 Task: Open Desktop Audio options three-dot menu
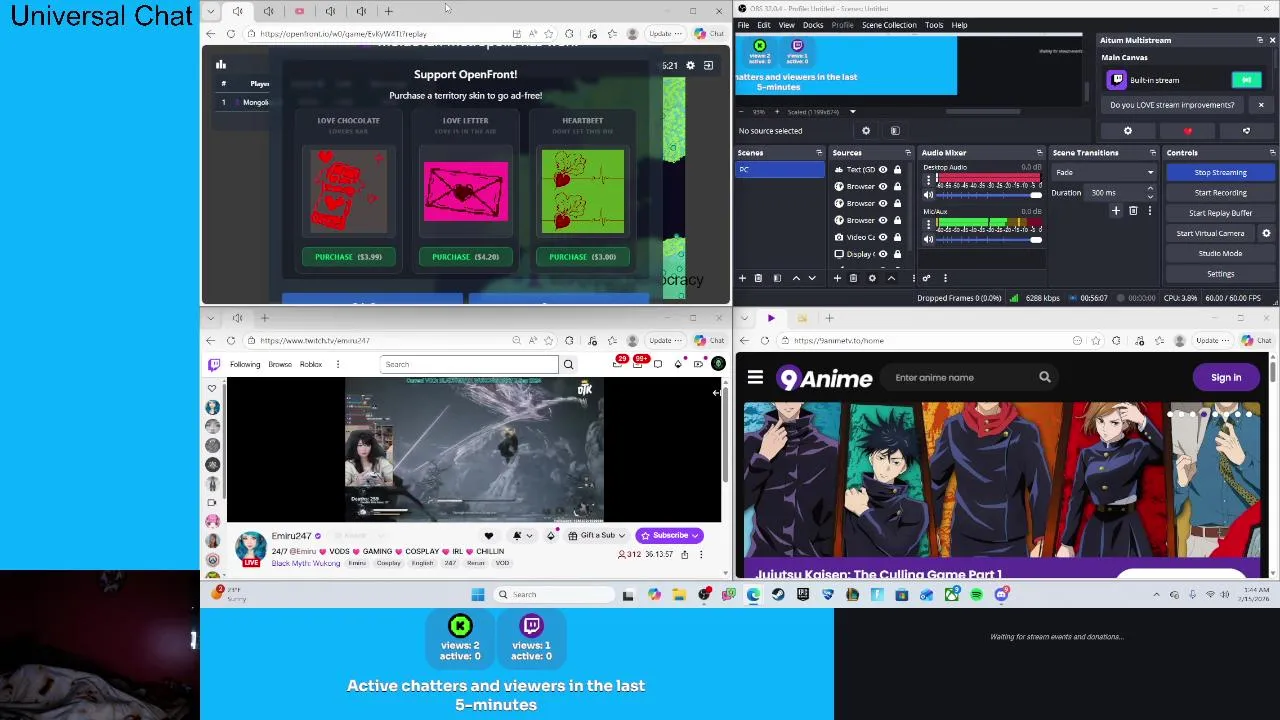tap(928, 180)
